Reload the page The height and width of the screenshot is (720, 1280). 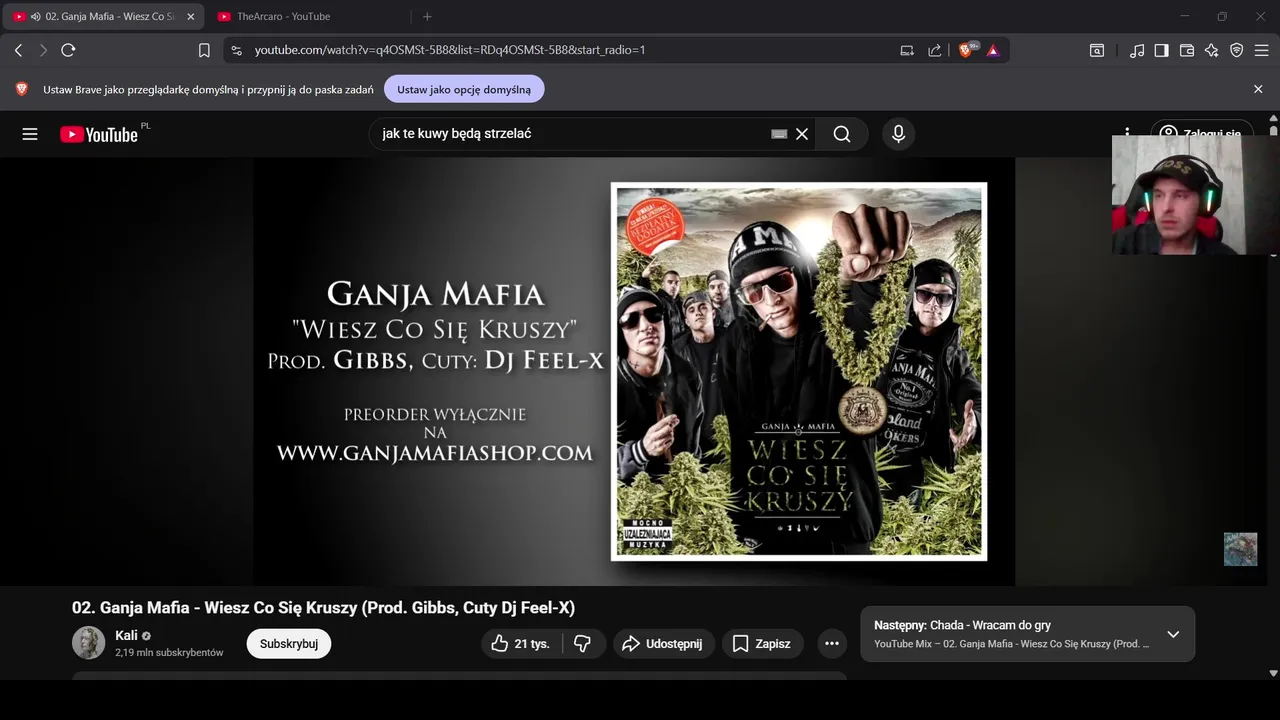pyautogui.click(x=68, y=50)
